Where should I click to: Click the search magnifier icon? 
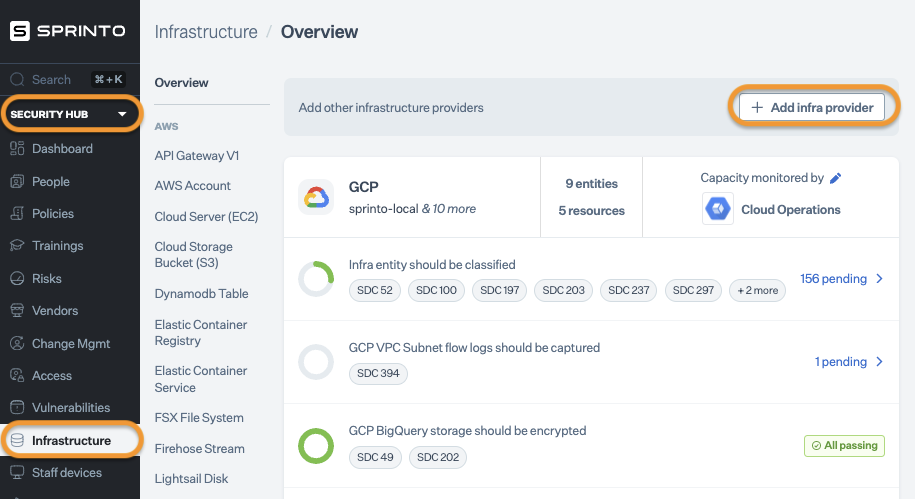tap(18, 79)
